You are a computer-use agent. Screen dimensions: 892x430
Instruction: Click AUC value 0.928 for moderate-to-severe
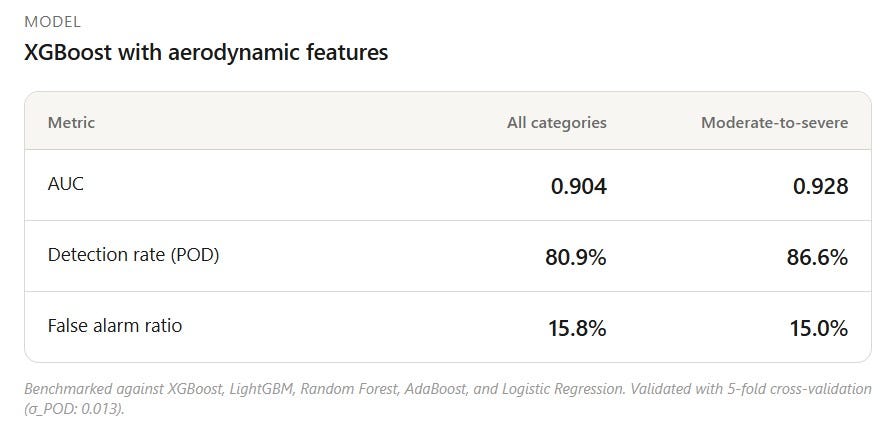pos(820,187)
